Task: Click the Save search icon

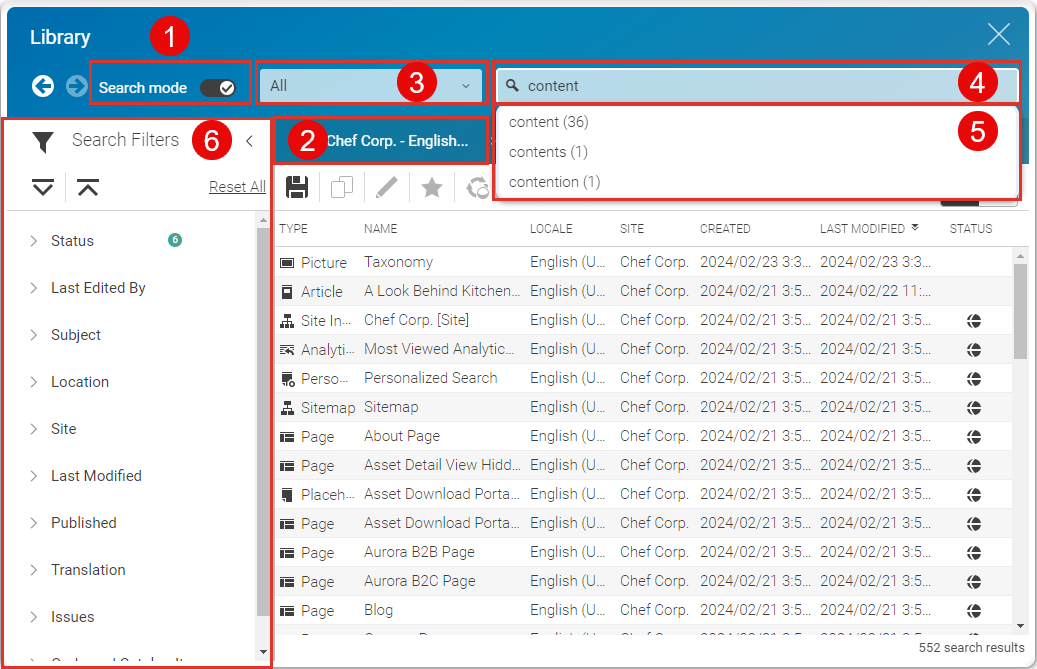Action: pyautogui.click(x=297, y=187)
